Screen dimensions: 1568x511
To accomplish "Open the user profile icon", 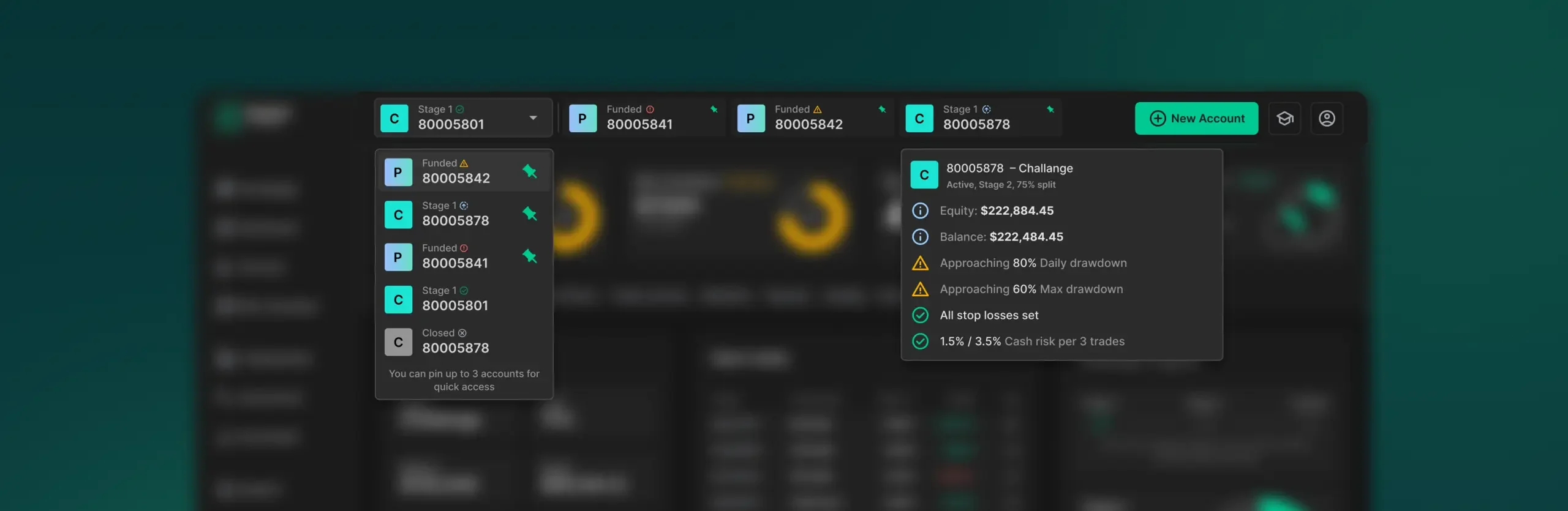I will click(1327, 118).
